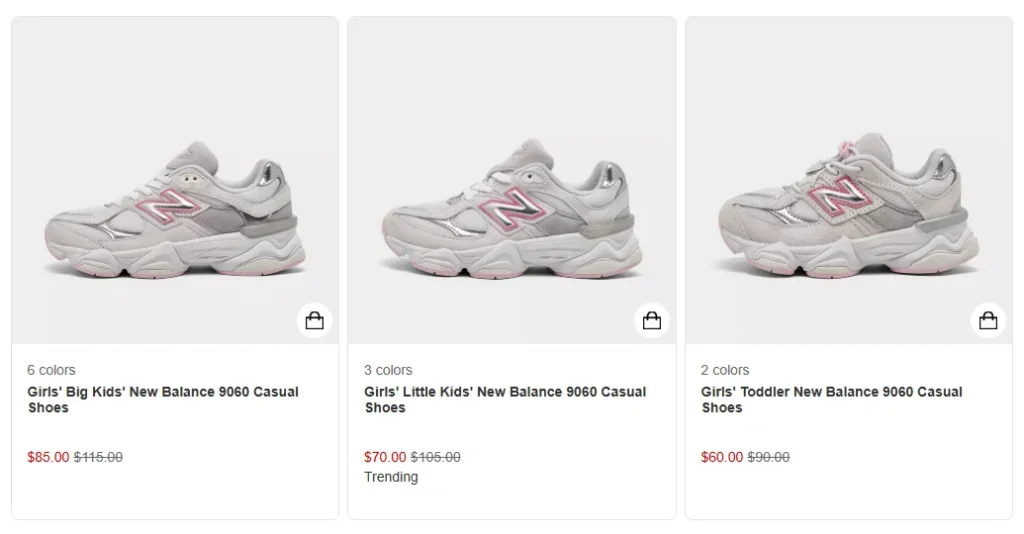This screenshot has width=1024, height=534.
Task: Open Girls' Big Kids' New Balance 9060 title link
Action: click(x=163, y=400)
